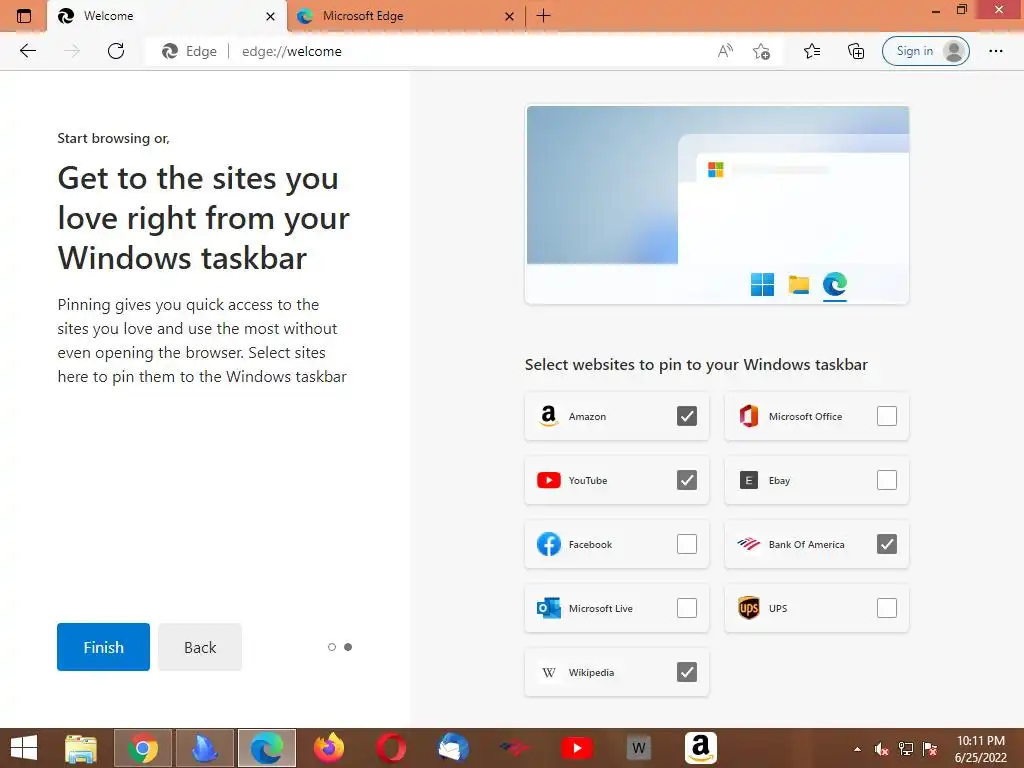Click the Microsoft Office logo

tap(748, 416)
